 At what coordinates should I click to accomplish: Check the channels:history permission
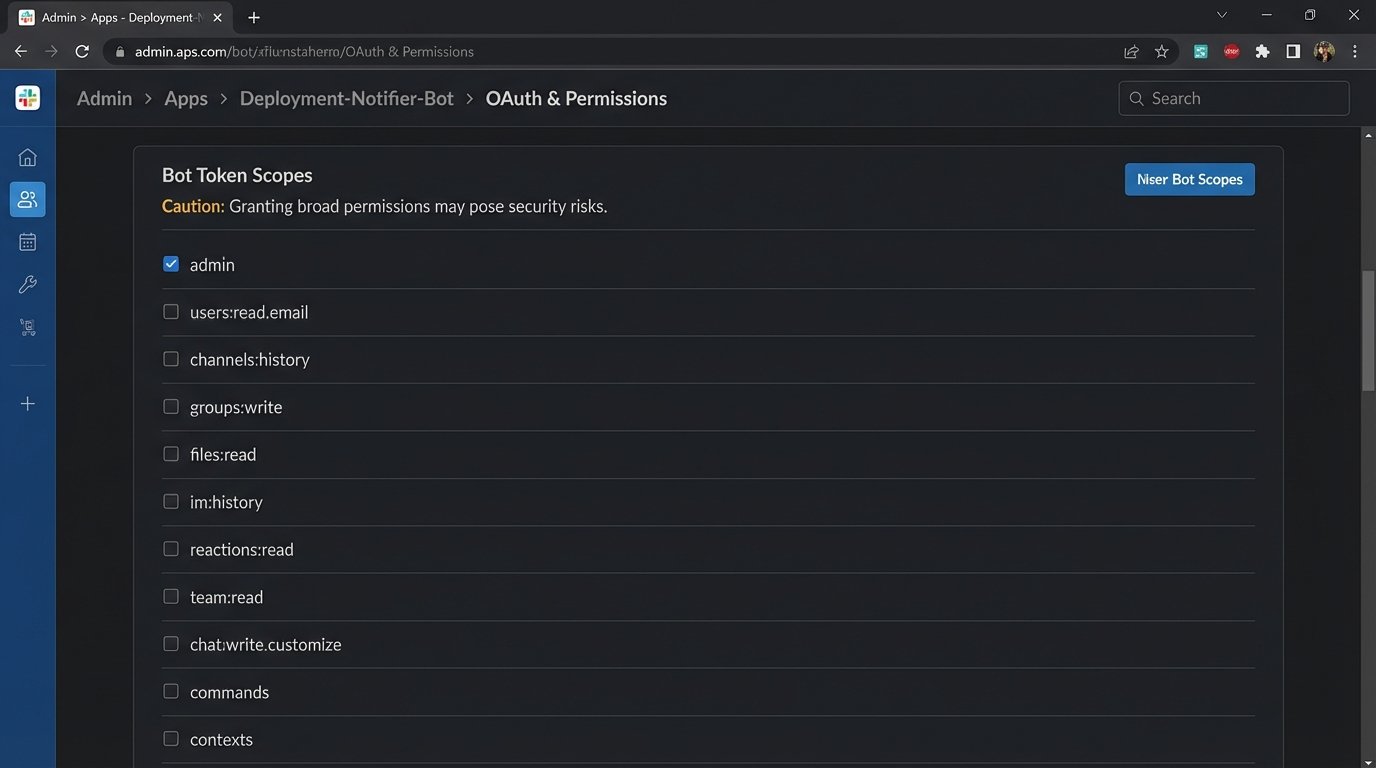tap(171, 358)
